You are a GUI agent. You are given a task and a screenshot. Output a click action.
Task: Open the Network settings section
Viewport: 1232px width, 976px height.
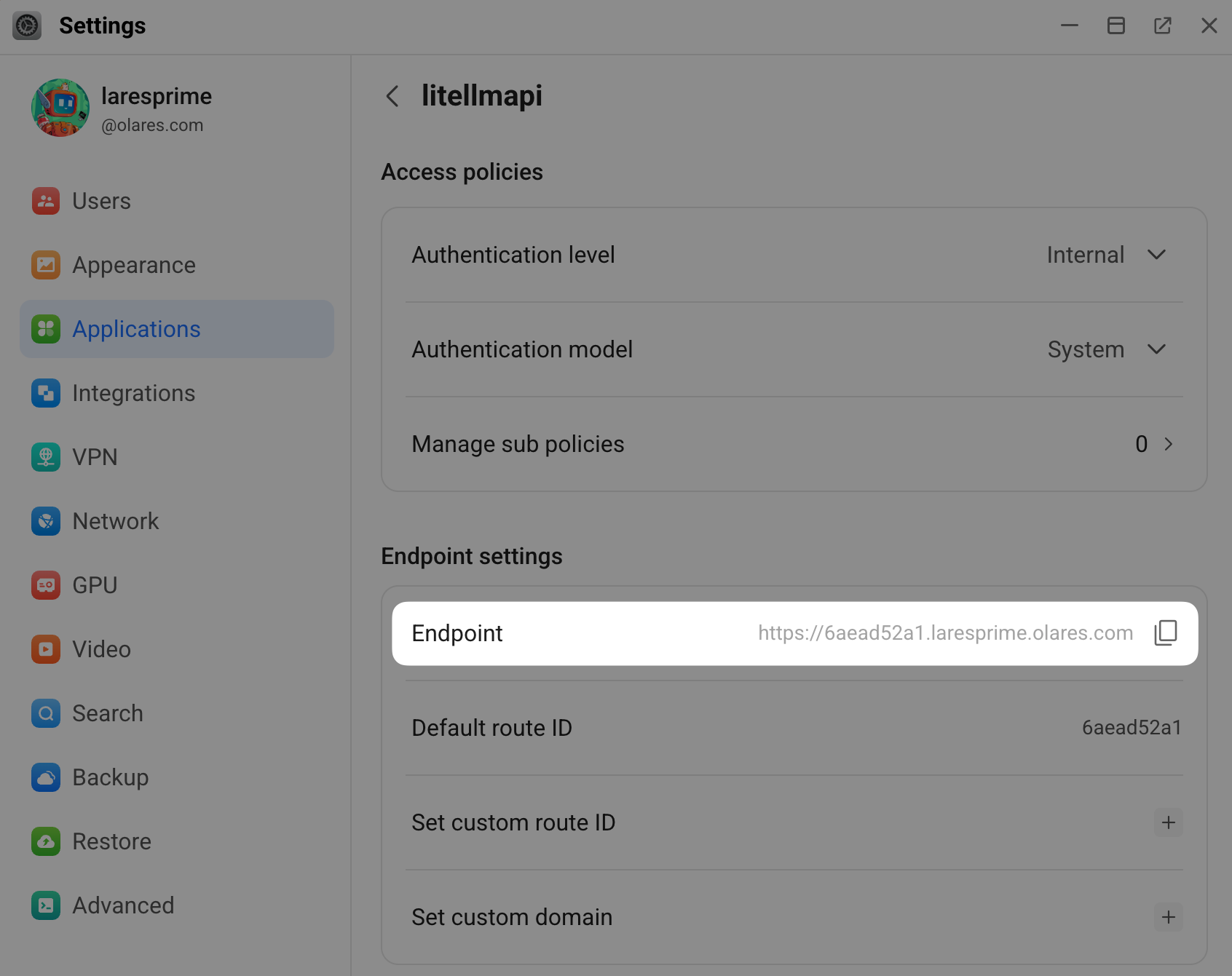click(116, 521)
